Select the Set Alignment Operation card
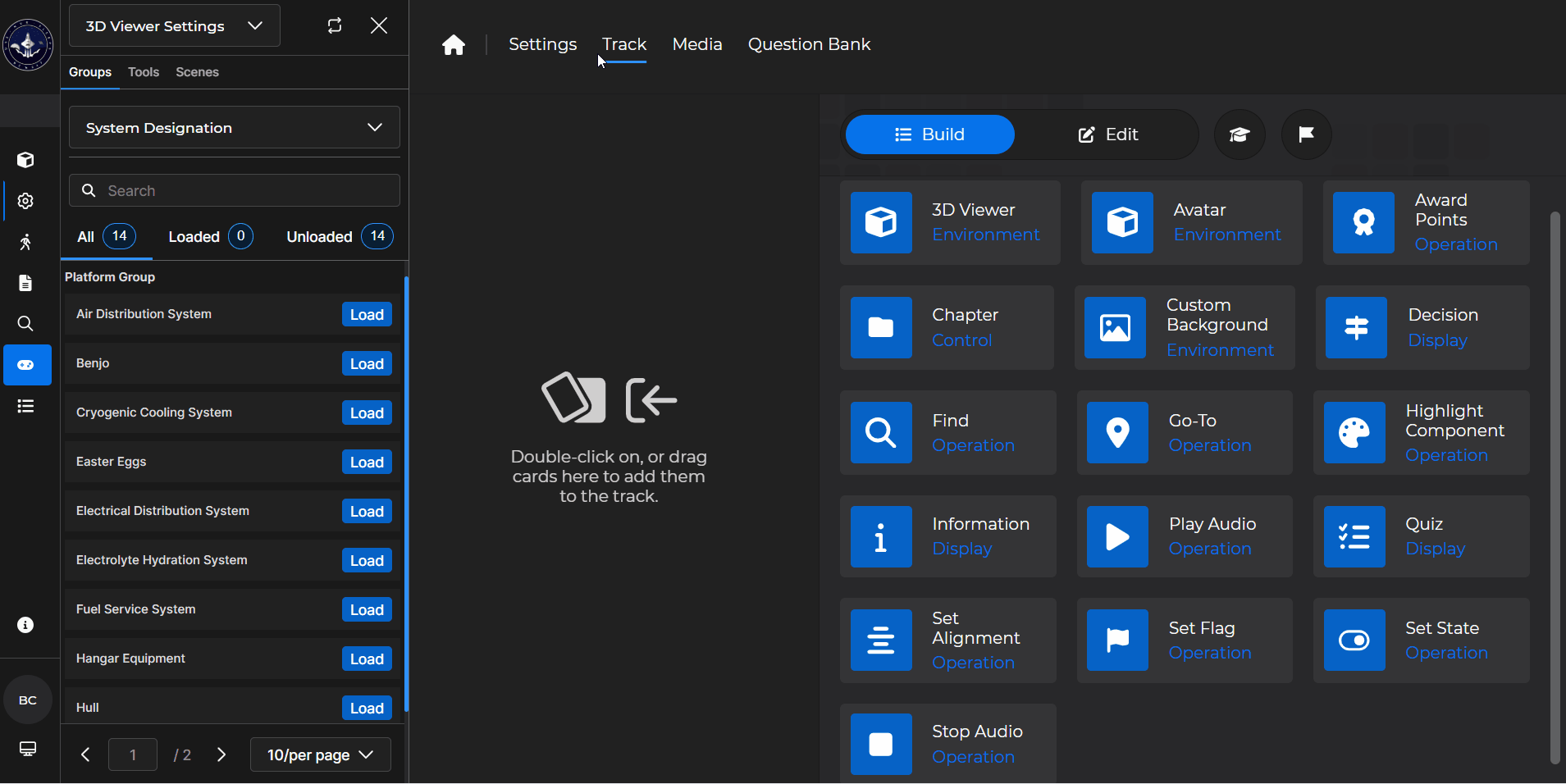This screenshot has width=1566, height=784. tap(947, 640)
